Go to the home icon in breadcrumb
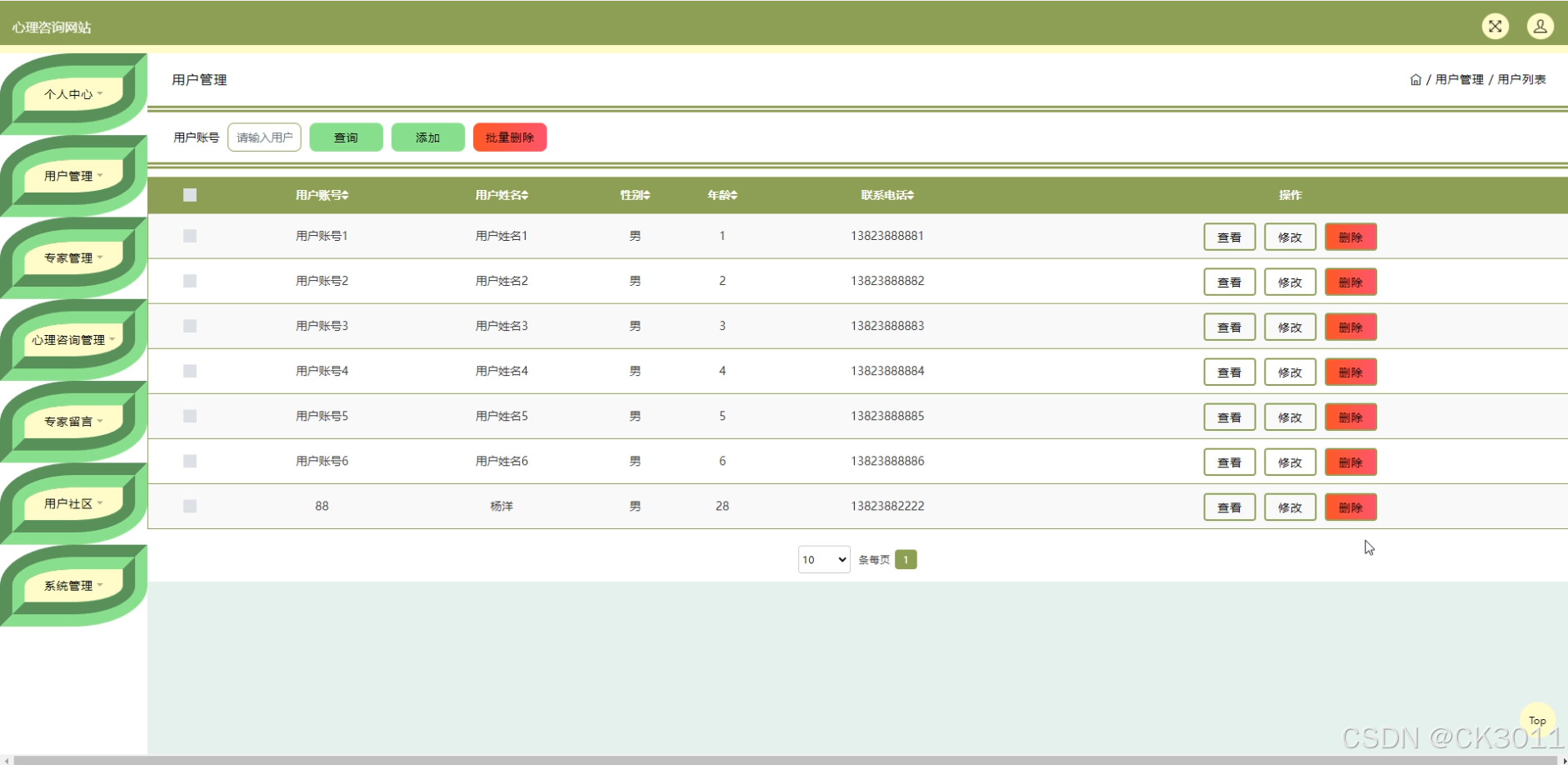 point(1416,80)
